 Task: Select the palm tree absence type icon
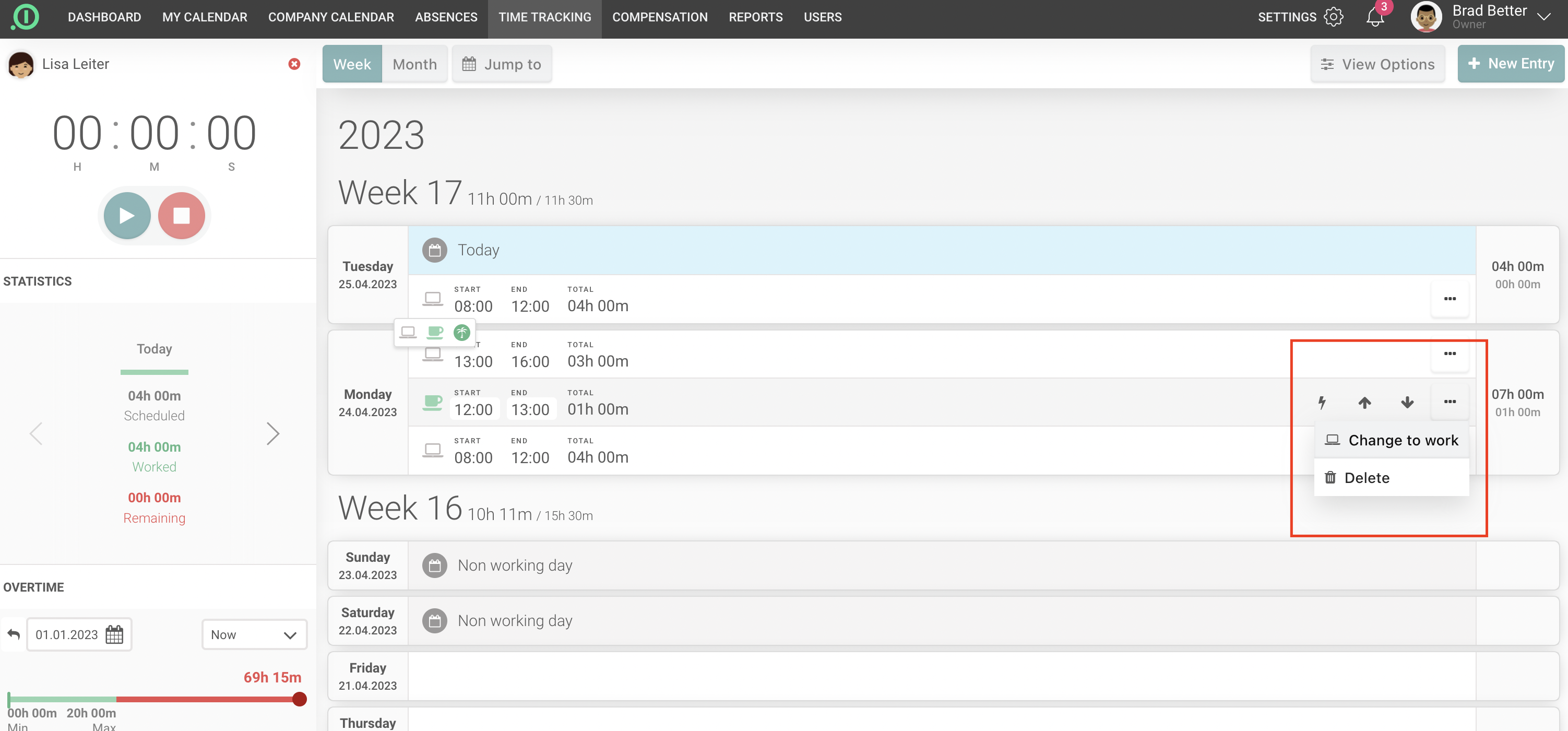[x=462, y=332]
